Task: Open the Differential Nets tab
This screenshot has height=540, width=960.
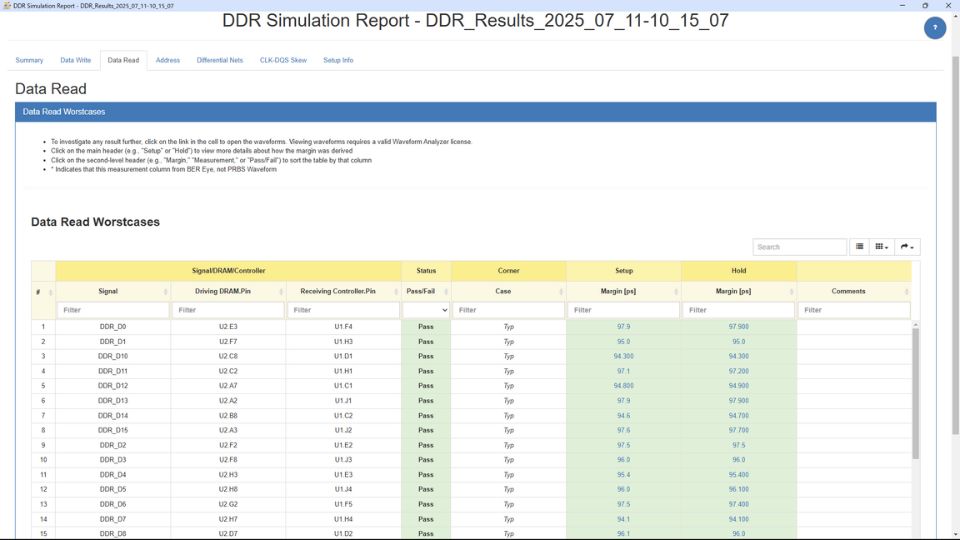Action: (x=220, y=60)
